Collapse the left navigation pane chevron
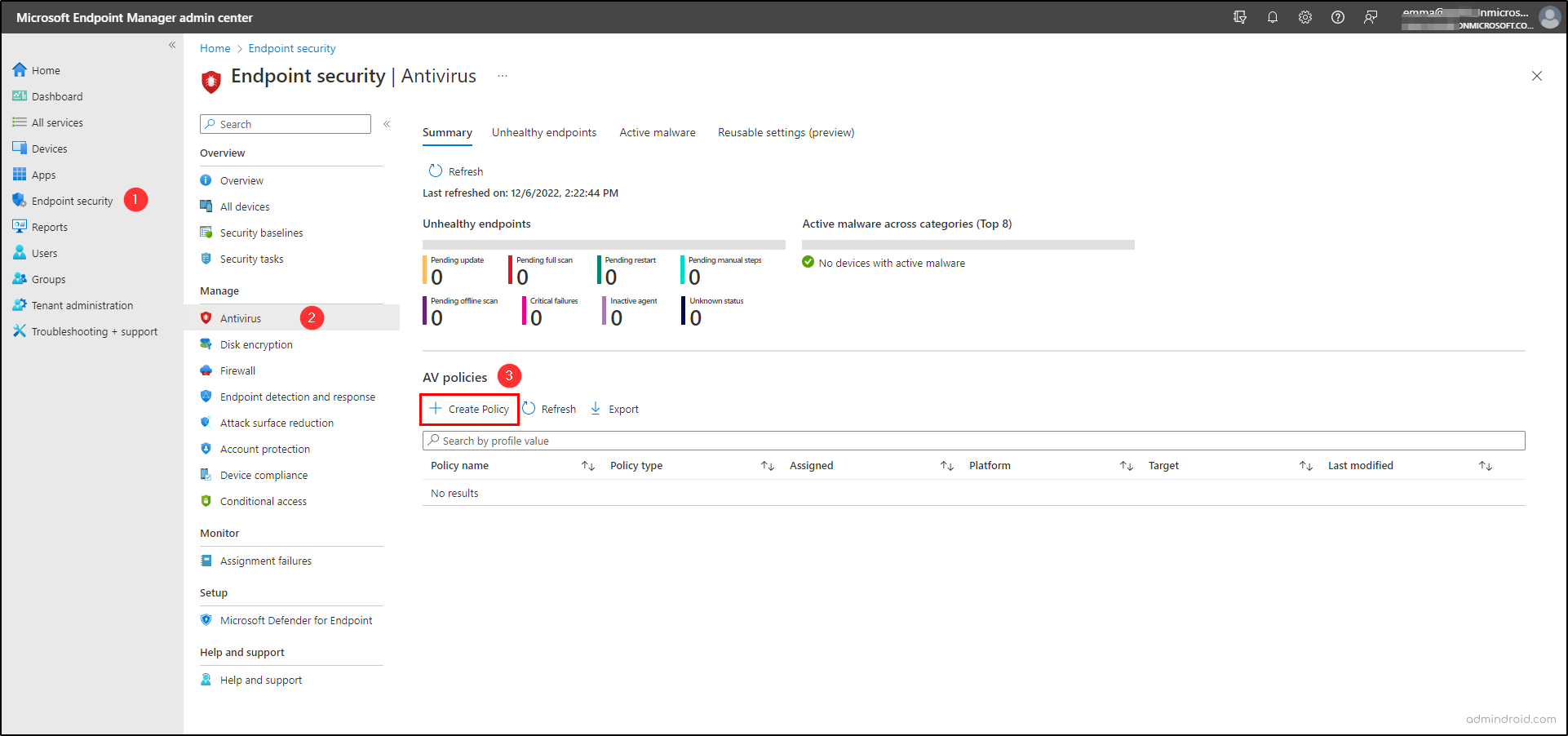This screenshot has width=1568, height=736. 172,45
